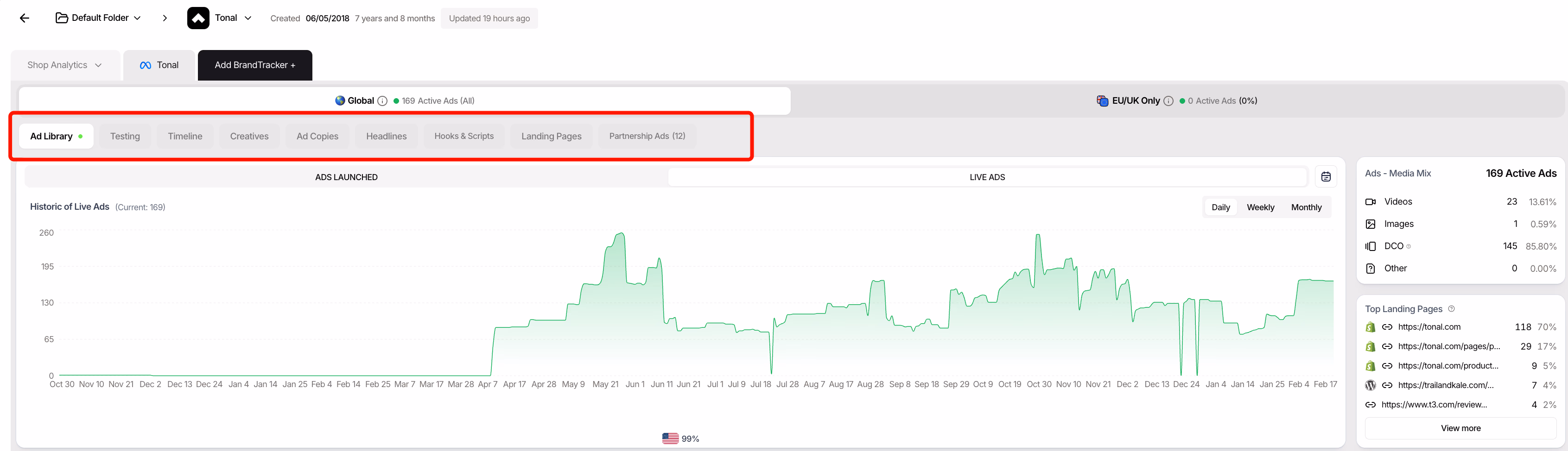
Task: Expand the Tonal brand dropdown
Action: click(x=248, y=18)
